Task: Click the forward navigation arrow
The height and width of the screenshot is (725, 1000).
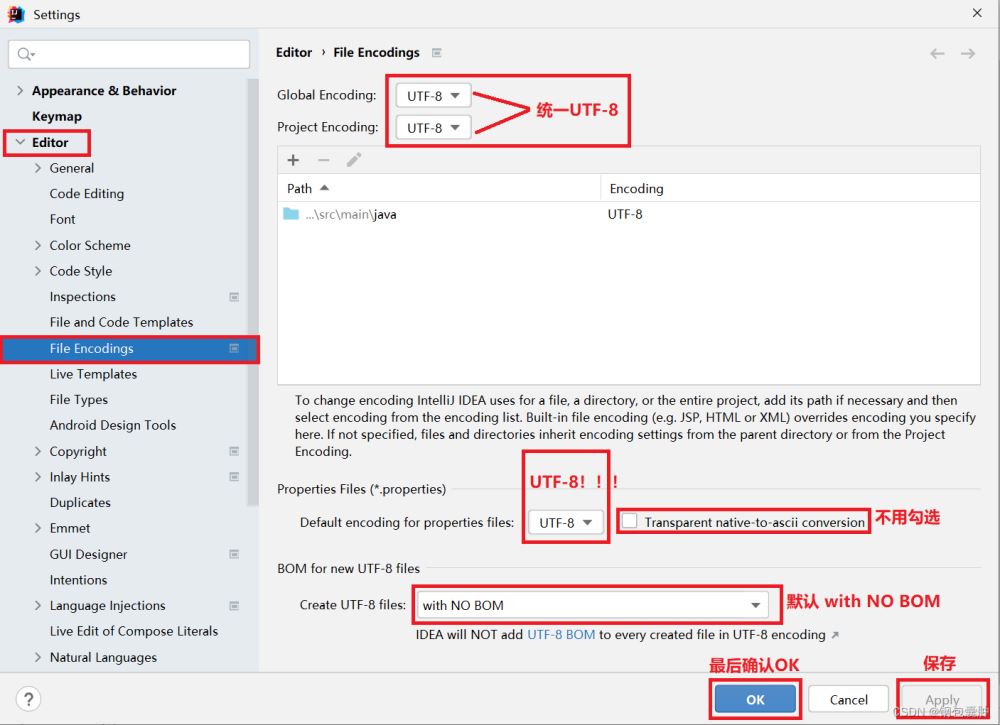Action: point(968,54)
